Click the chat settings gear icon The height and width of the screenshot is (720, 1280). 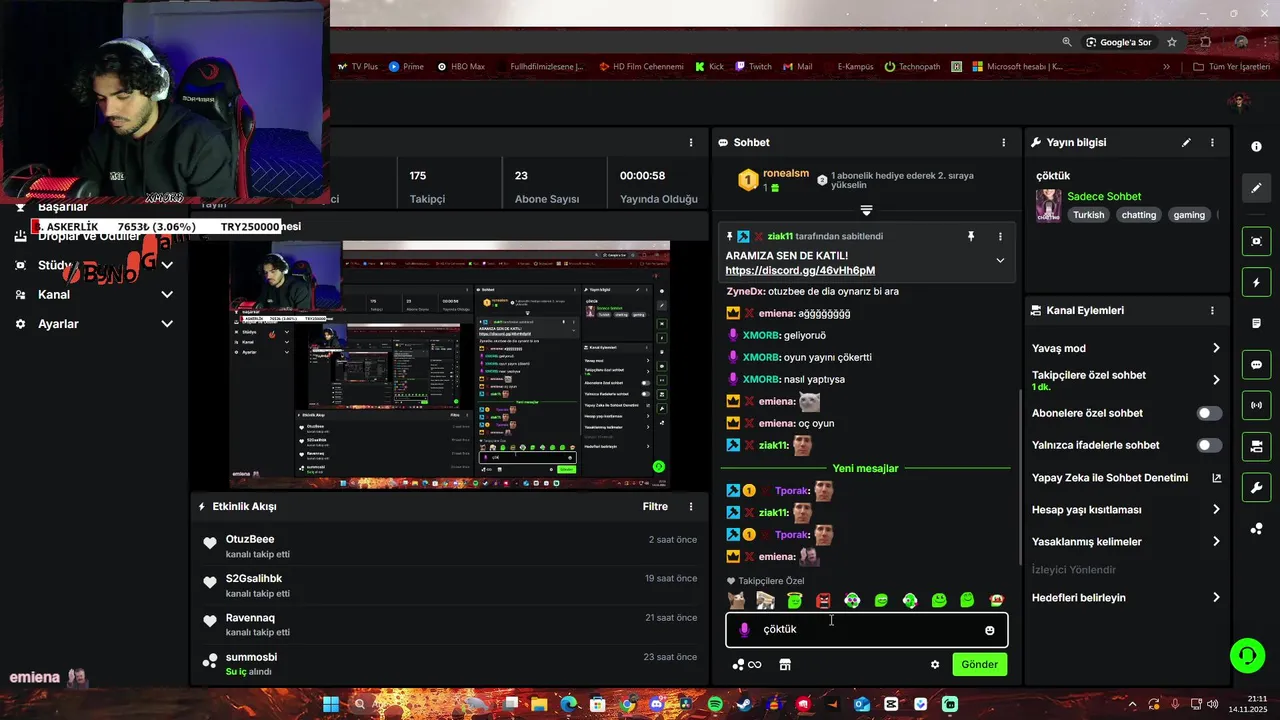(935, 665)
